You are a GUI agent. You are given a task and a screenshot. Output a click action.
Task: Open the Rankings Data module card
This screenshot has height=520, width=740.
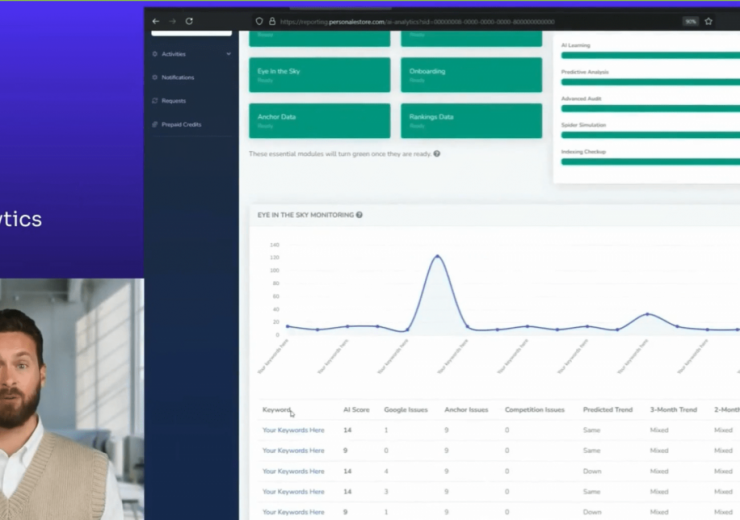click(x=471, y=121)
